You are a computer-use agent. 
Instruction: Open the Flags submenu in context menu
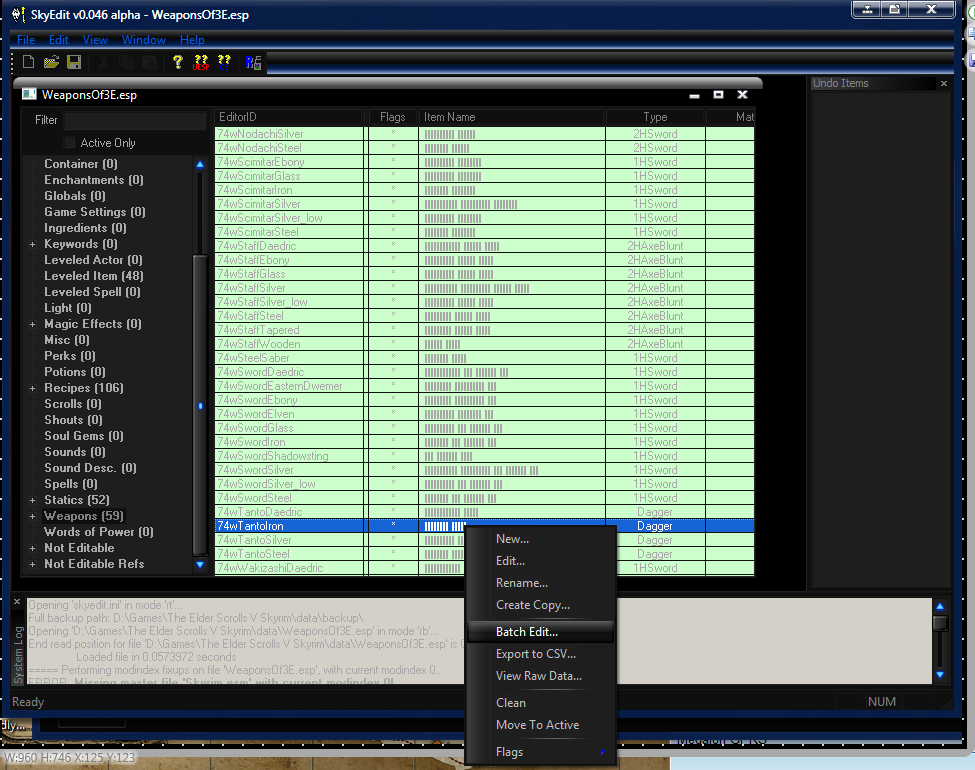540,752
